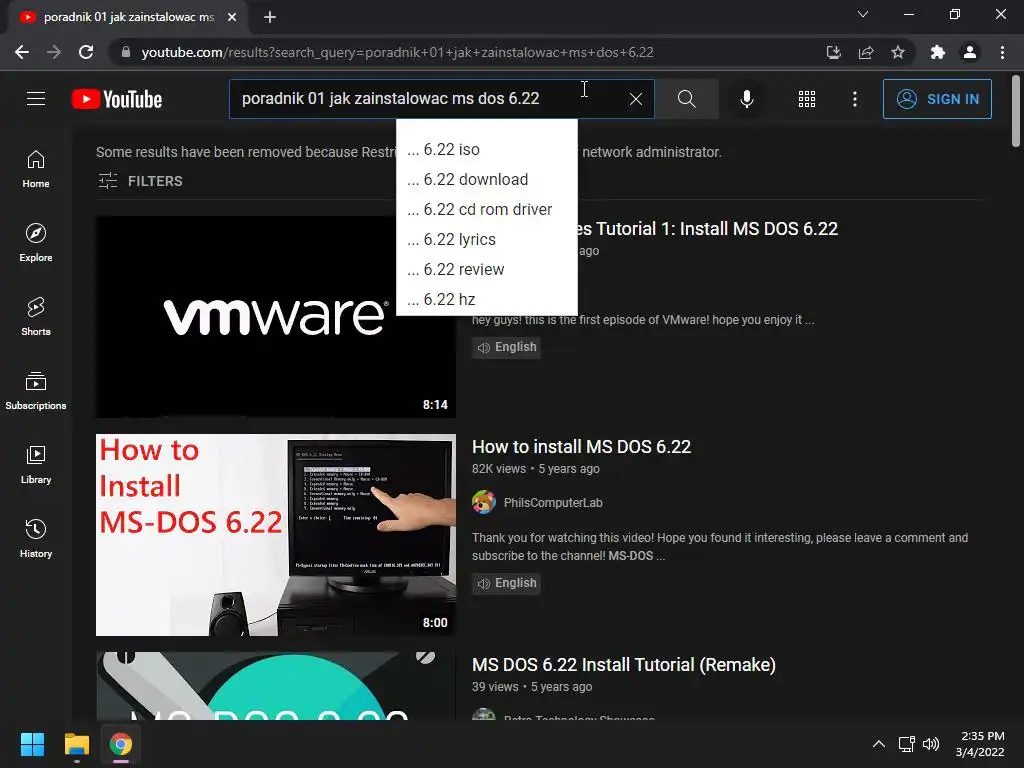
Task: Select suggestion '... 6.22 iso'
Action: [487, 150]
